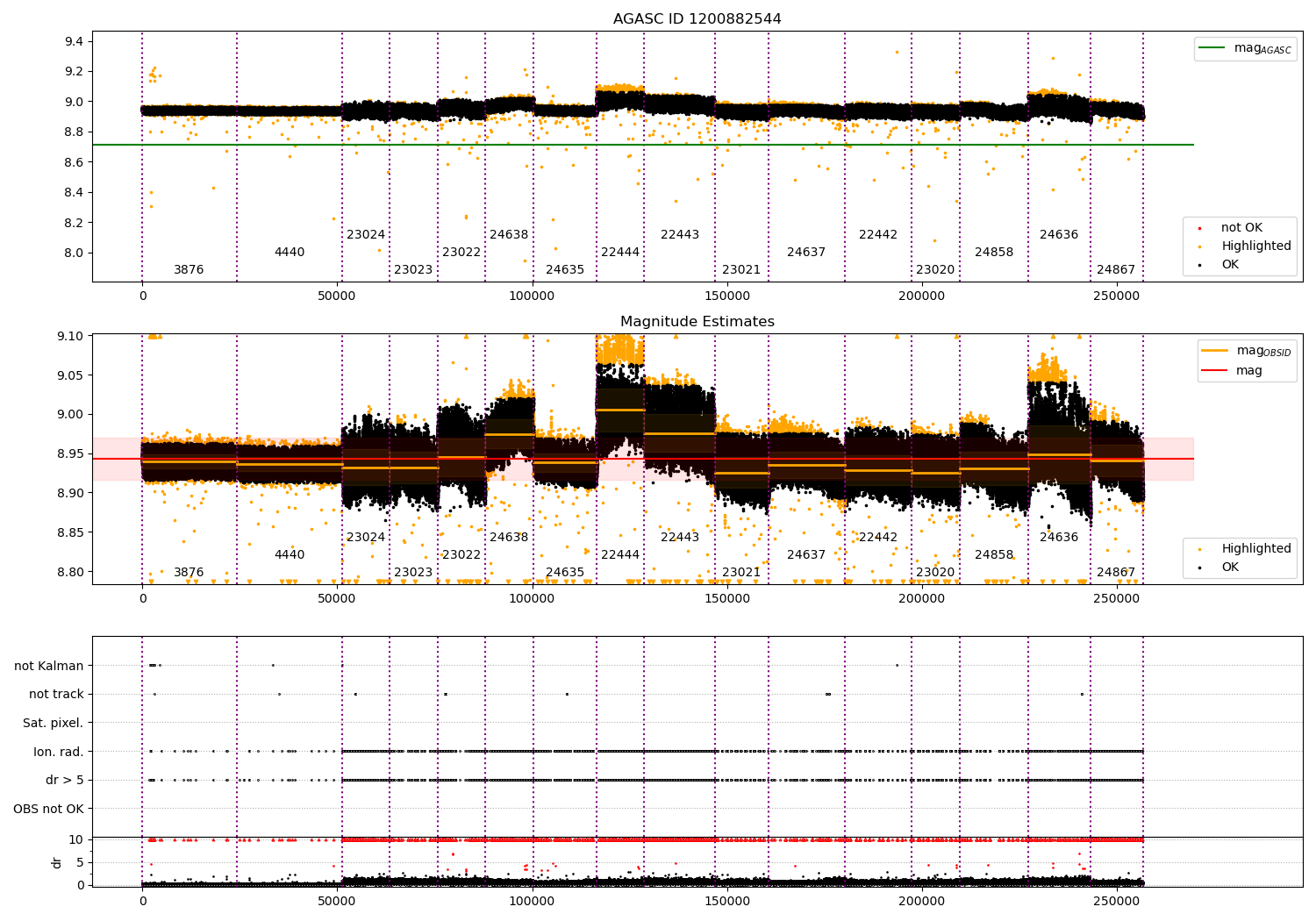Click the red 'mag' legend line sample

1215,371
